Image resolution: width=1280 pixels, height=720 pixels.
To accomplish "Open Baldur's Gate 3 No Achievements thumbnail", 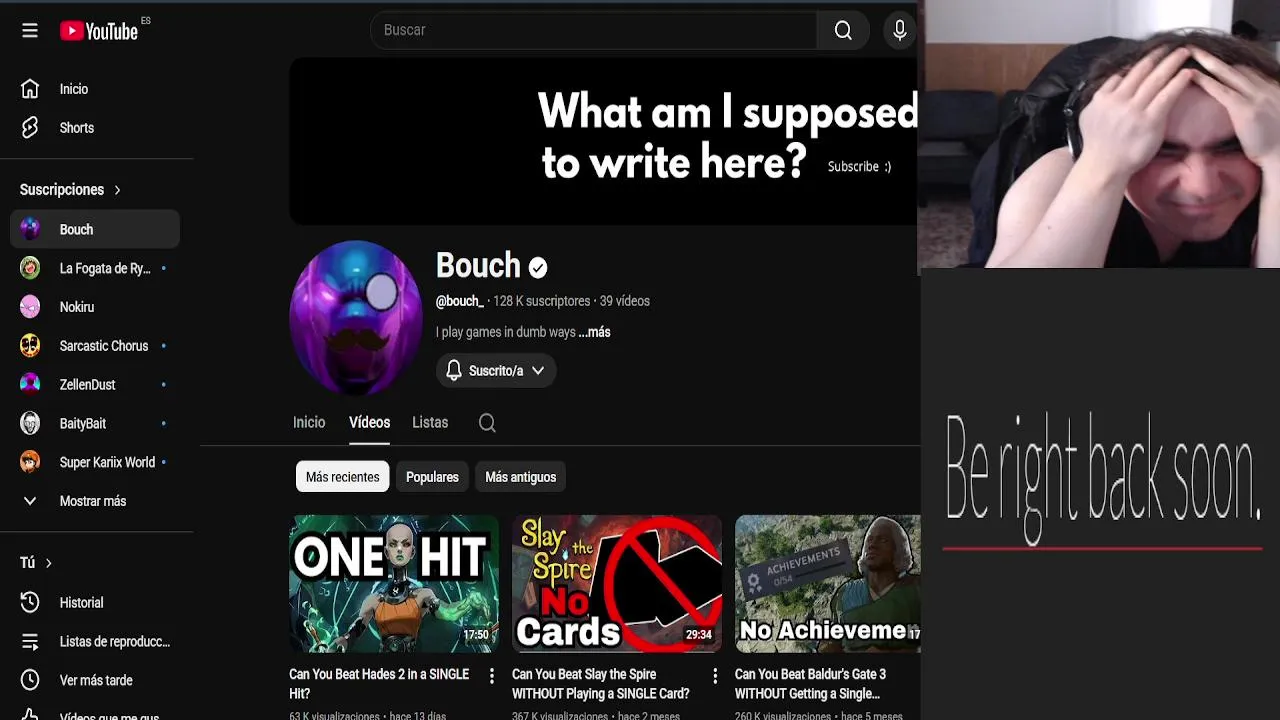I will [x=828, y=584].
